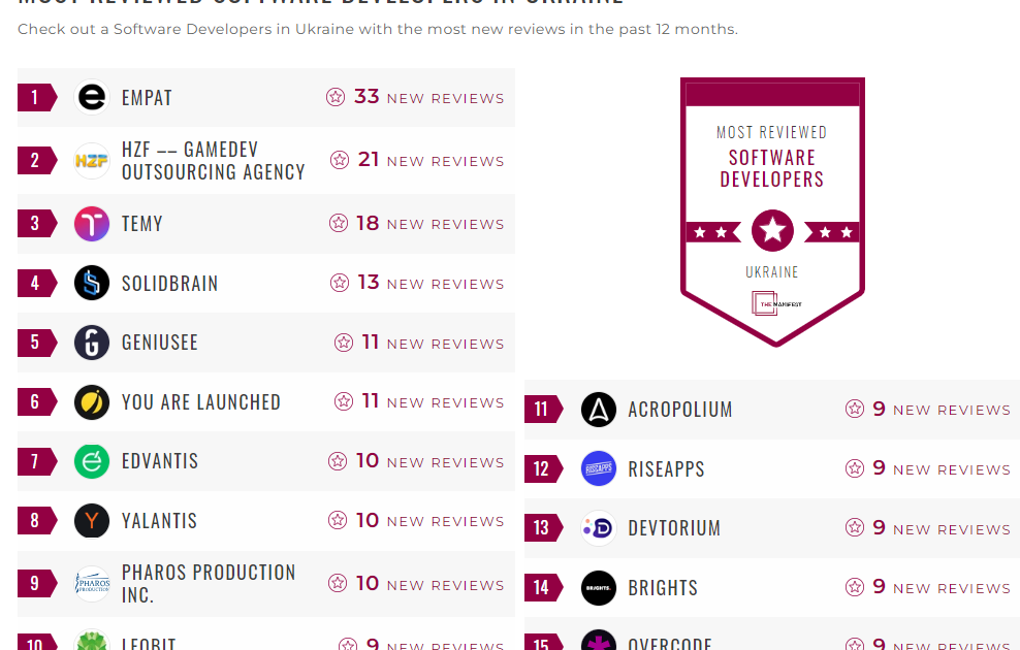Click the You Are Launched logo
1020x650 pixels.
point(92,401)
